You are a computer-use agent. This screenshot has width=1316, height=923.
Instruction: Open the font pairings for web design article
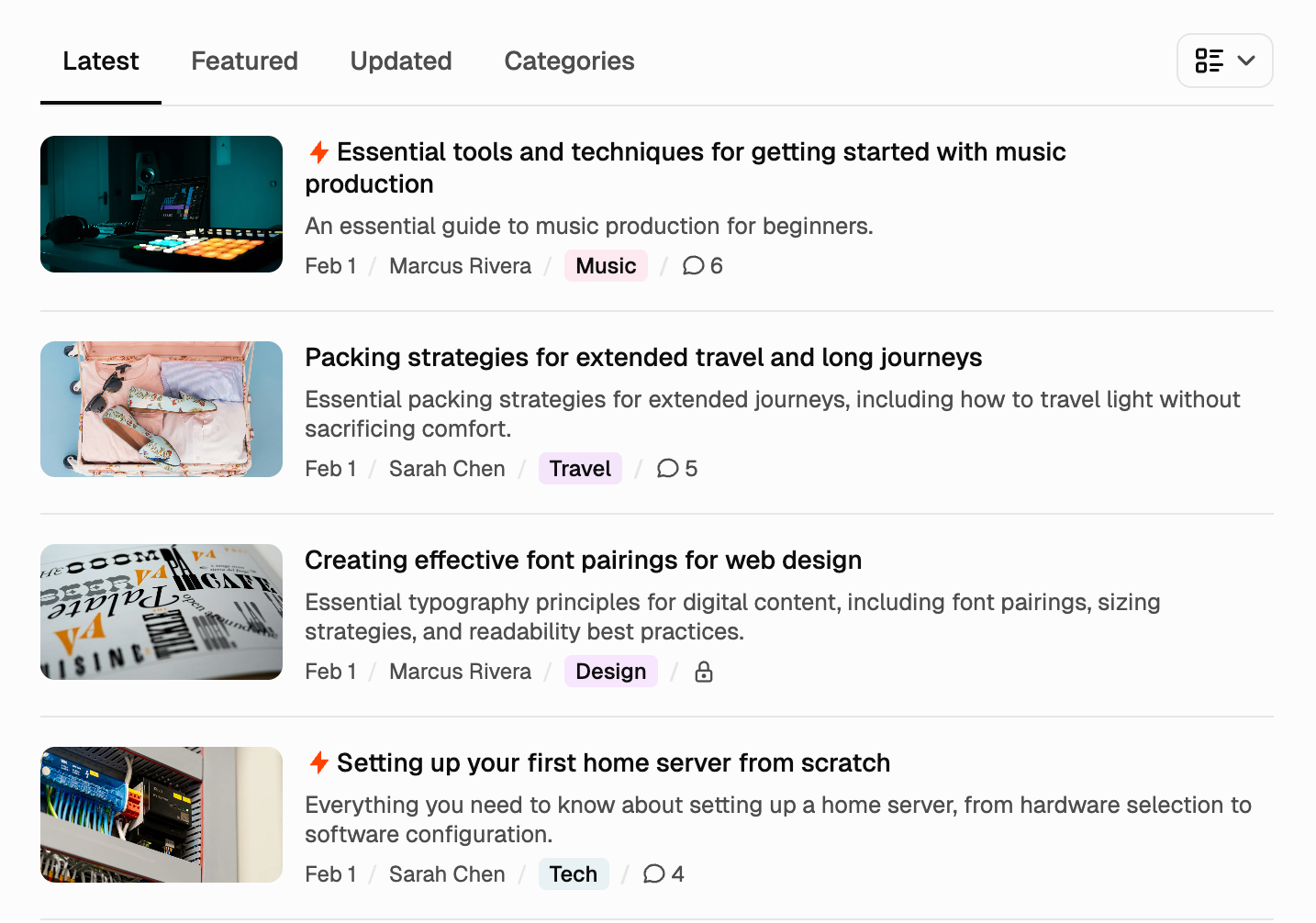pyautogui.click(x=583, y=561)
